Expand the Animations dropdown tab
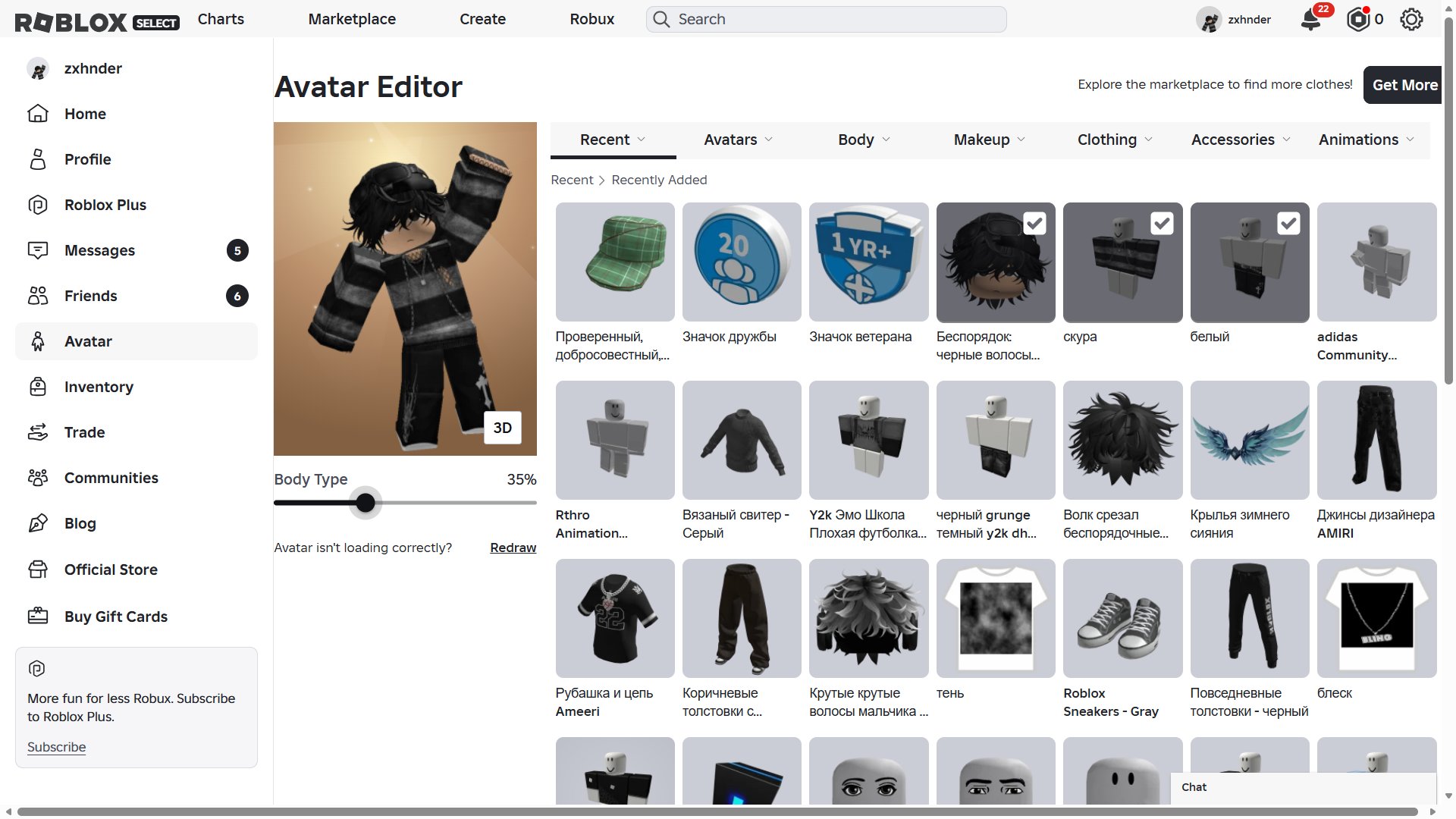Screen dimensions: 1456x819 click(1366, 140)
